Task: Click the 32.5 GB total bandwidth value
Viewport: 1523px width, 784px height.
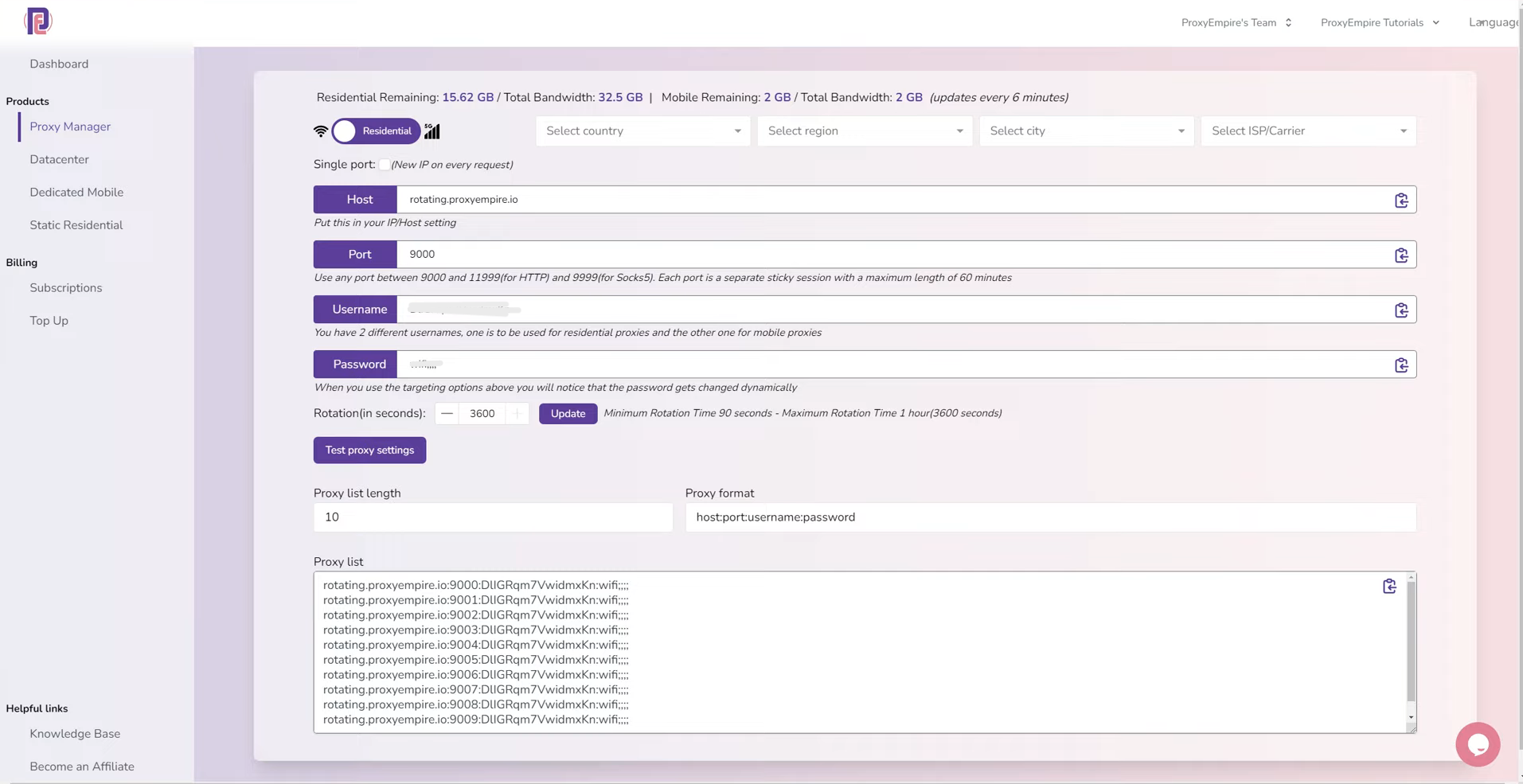Action: [620, 97]
